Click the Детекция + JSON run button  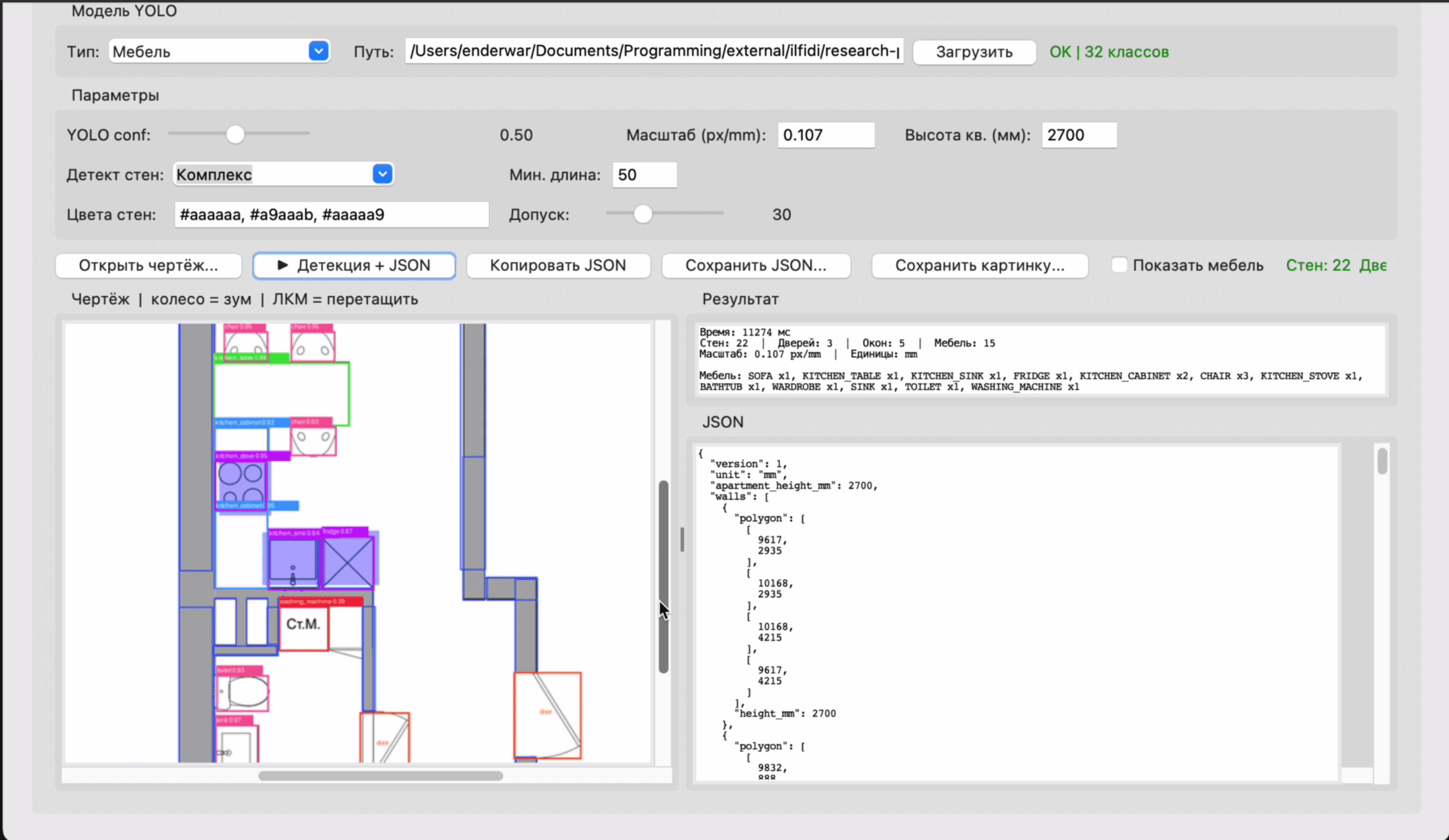point(354,265)
